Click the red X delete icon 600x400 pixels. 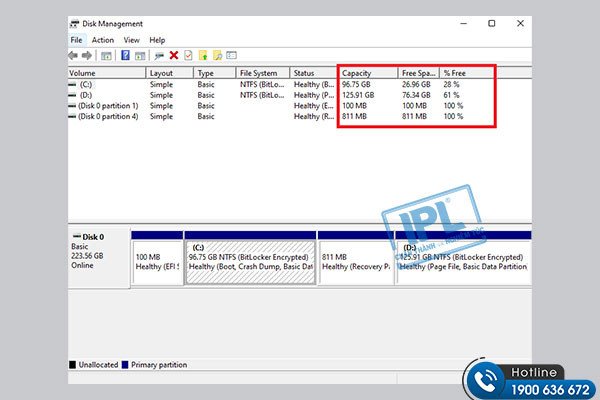174,56
